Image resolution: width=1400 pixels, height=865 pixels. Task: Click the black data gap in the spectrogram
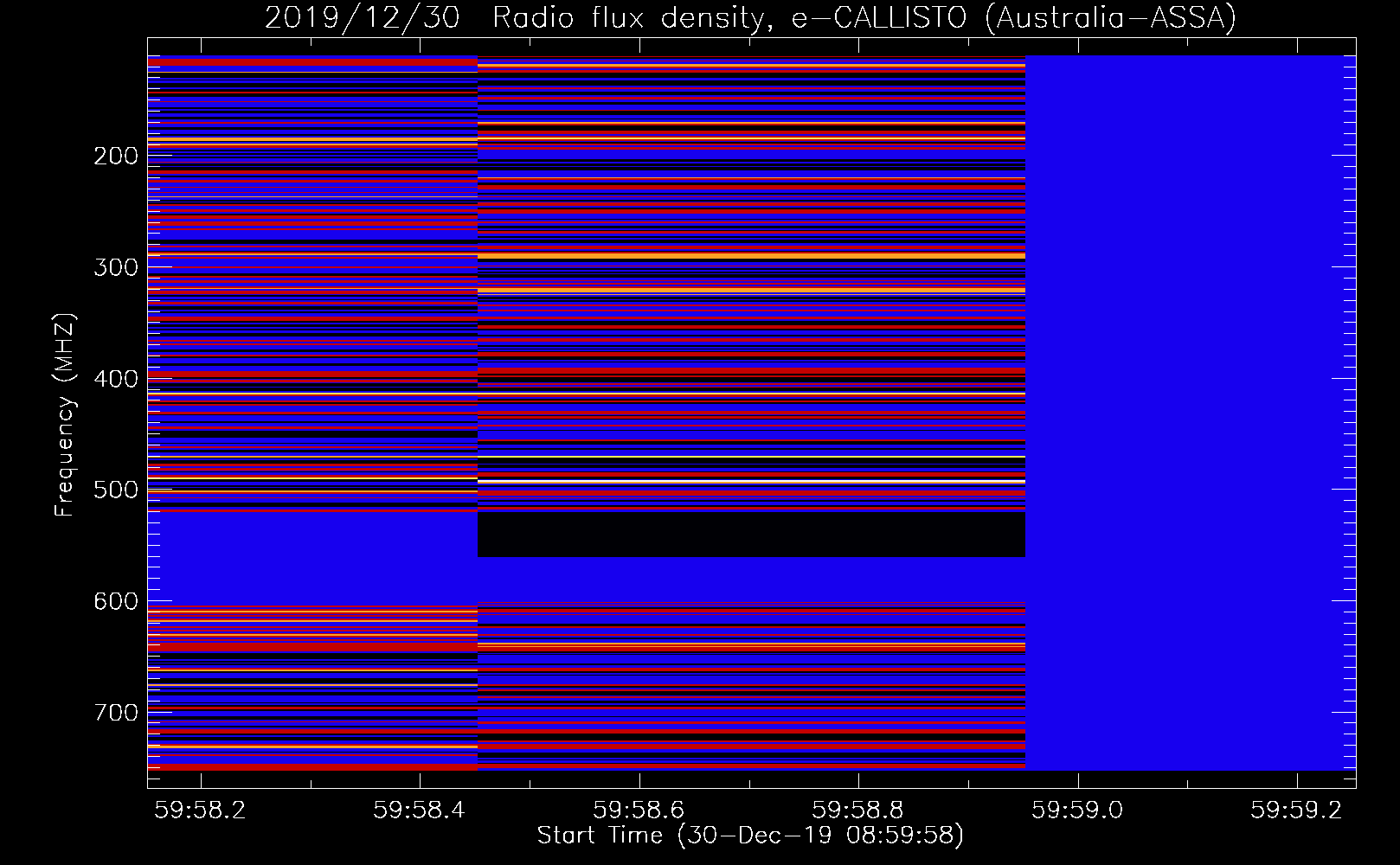751,535
